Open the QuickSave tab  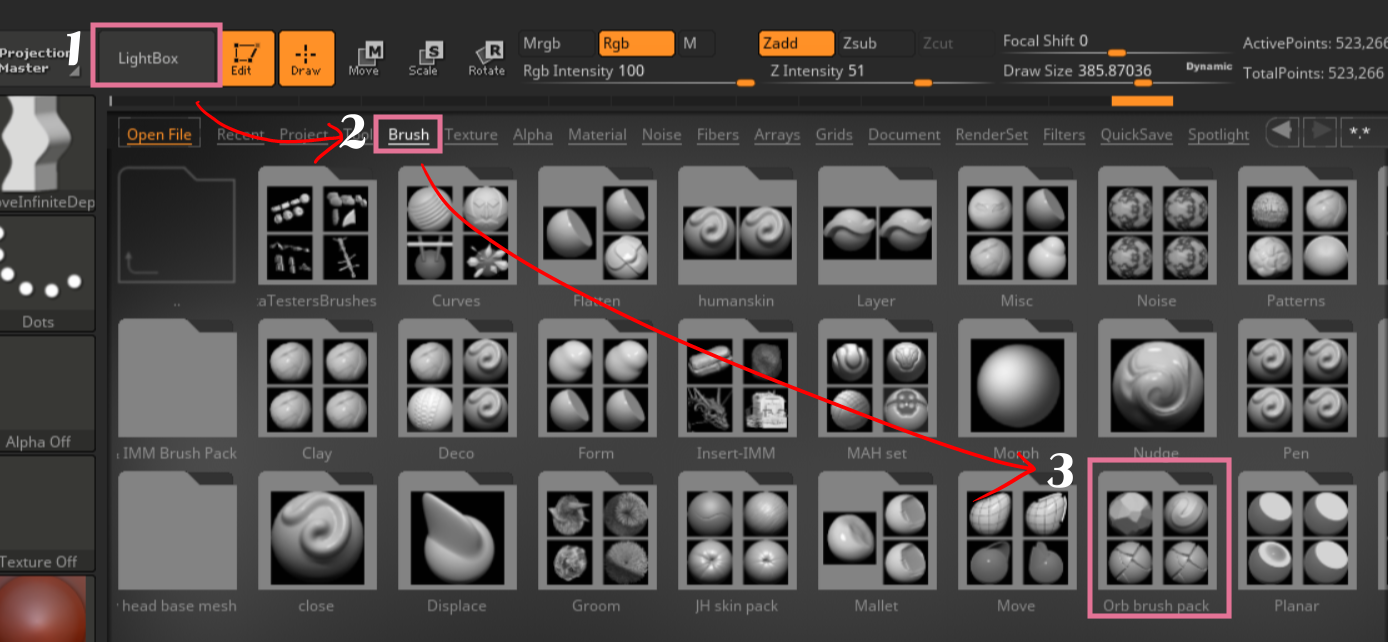pos(1136,134)
